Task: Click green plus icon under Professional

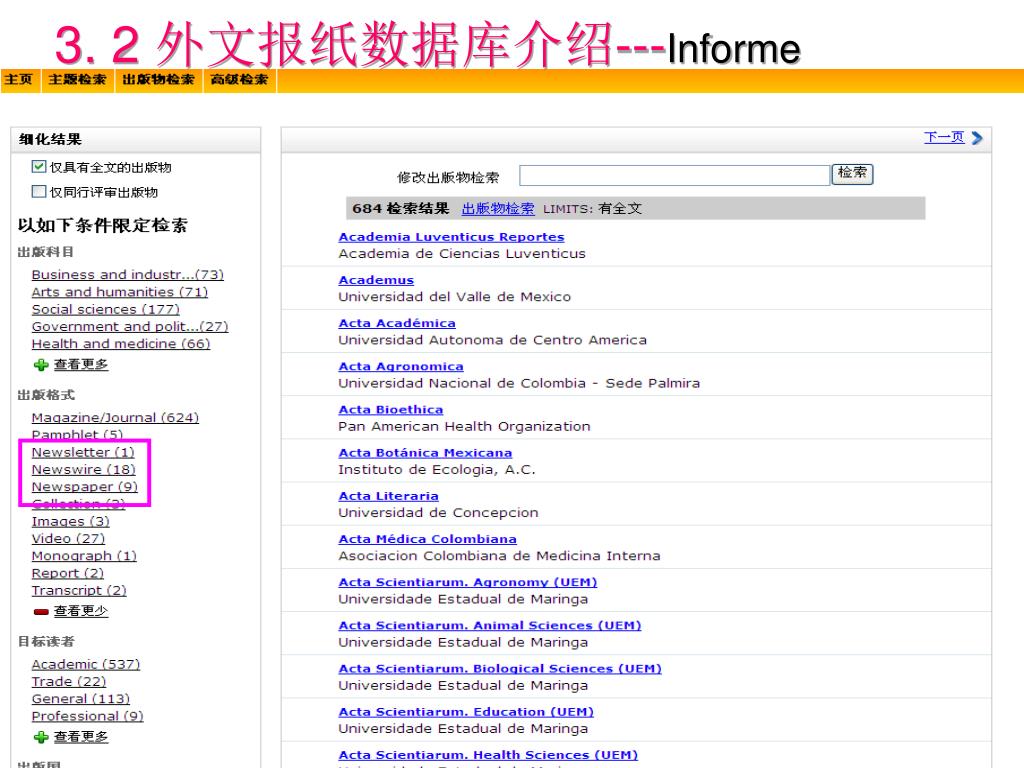Action: coord(41,737)
